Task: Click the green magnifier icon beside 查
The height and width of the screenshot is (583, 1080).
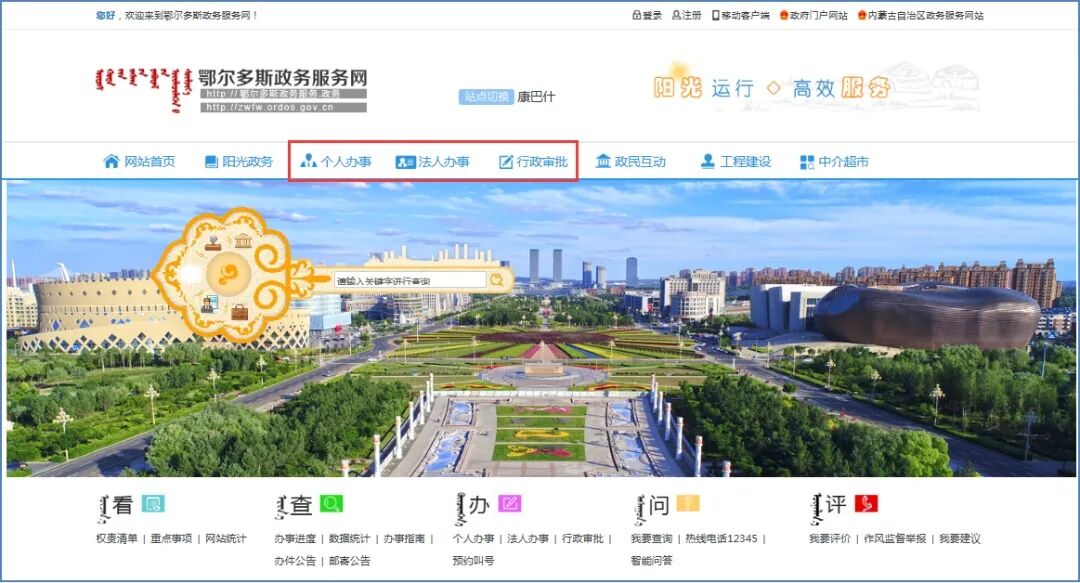Action: [x=330, y=502]
